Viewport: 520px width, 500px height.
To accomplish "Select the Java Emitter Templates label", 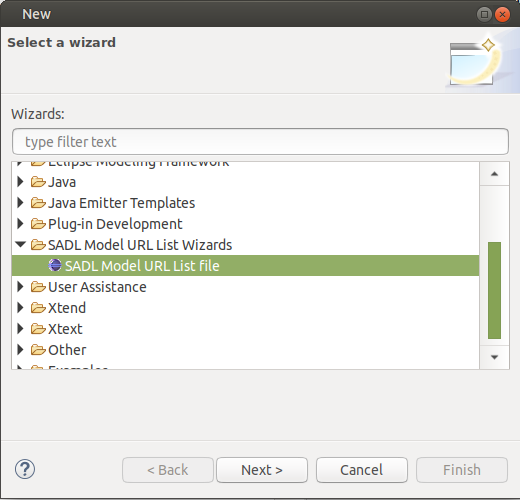I will click(122, 203).
